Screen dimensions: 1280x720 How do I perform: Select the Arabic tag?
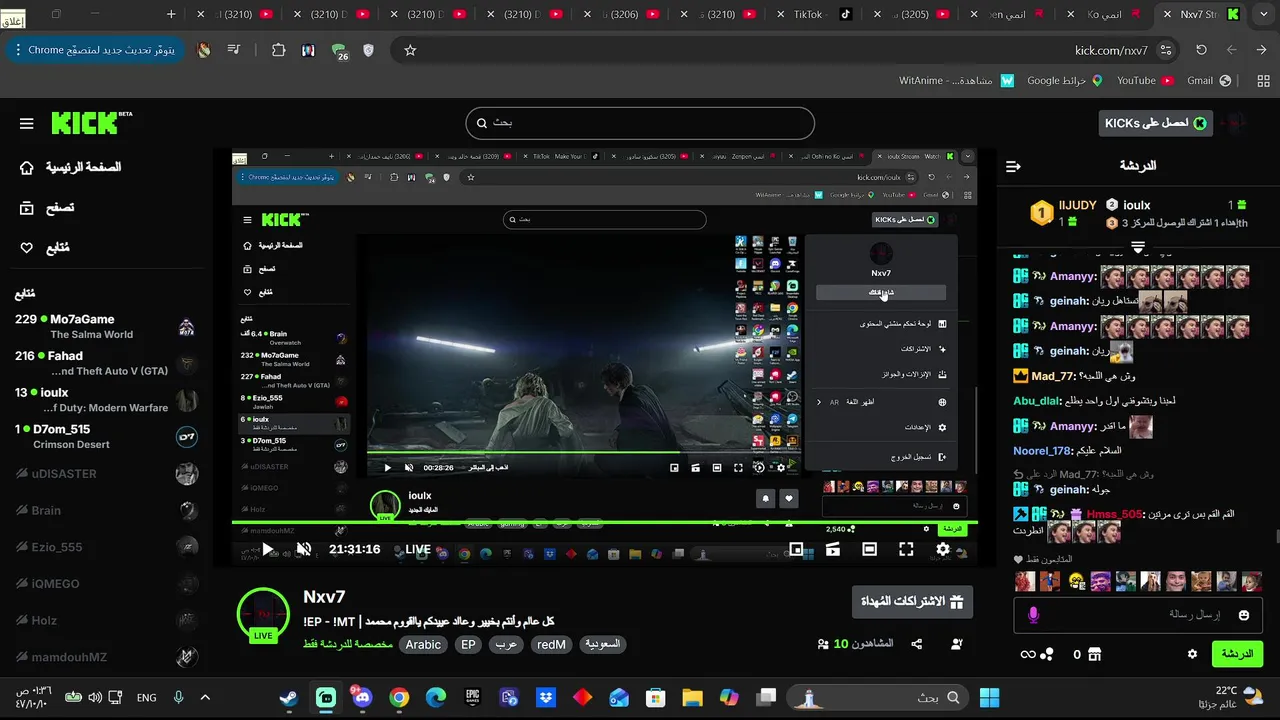(x=423, y=645)
